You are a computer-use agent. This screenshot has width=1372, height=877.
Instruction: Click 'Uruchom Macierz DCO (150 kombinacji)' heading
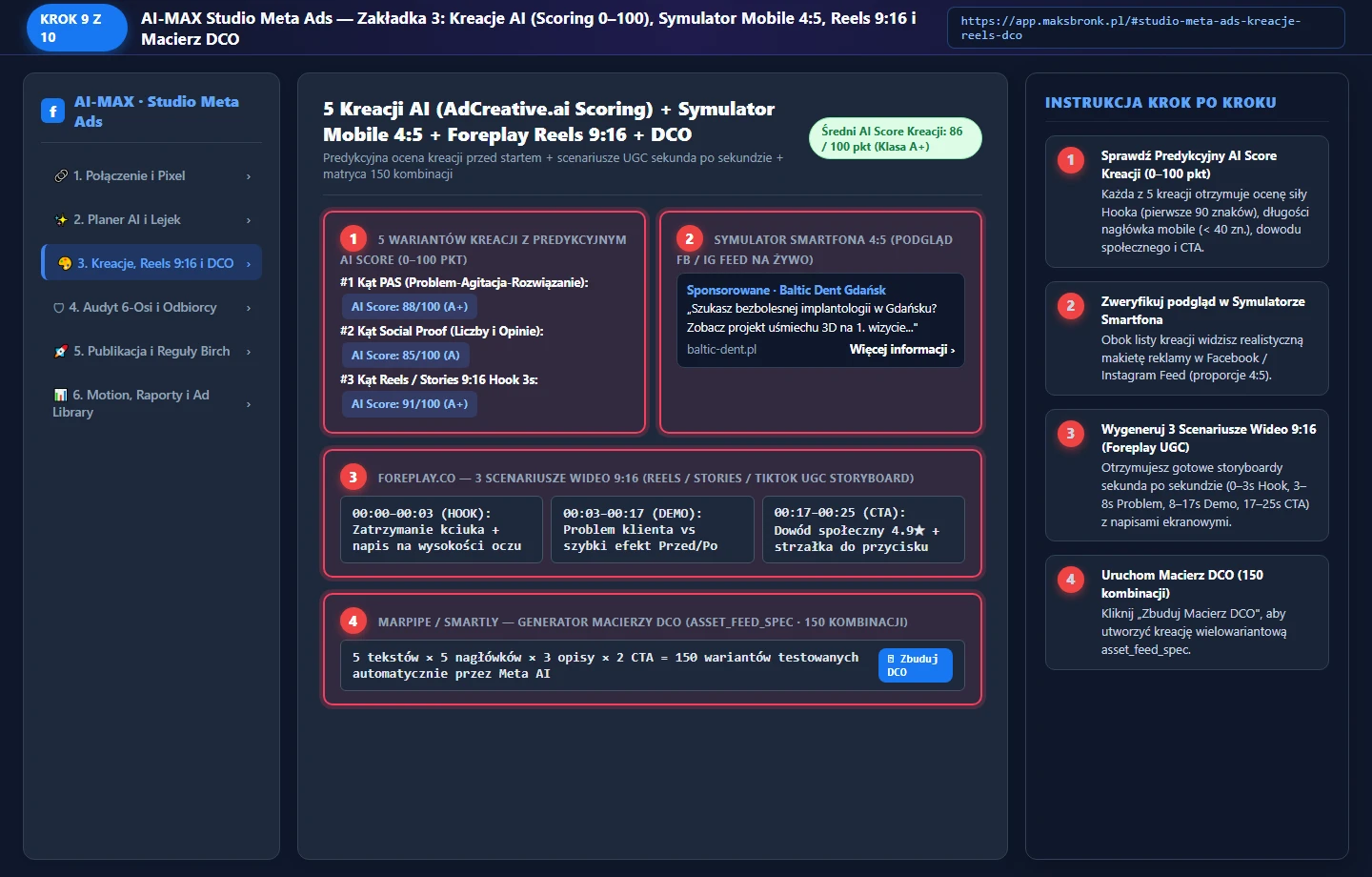click(1182, 584)
